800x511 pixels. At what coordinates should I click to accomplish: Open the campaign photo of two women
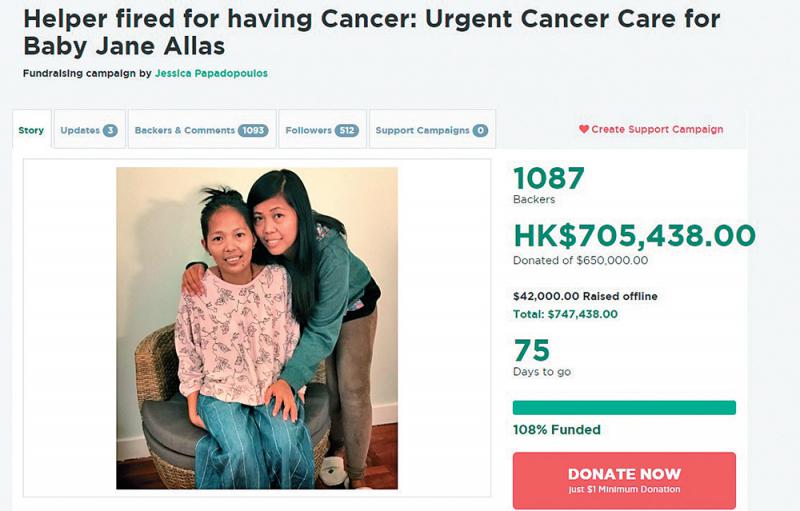click(257, 328)
